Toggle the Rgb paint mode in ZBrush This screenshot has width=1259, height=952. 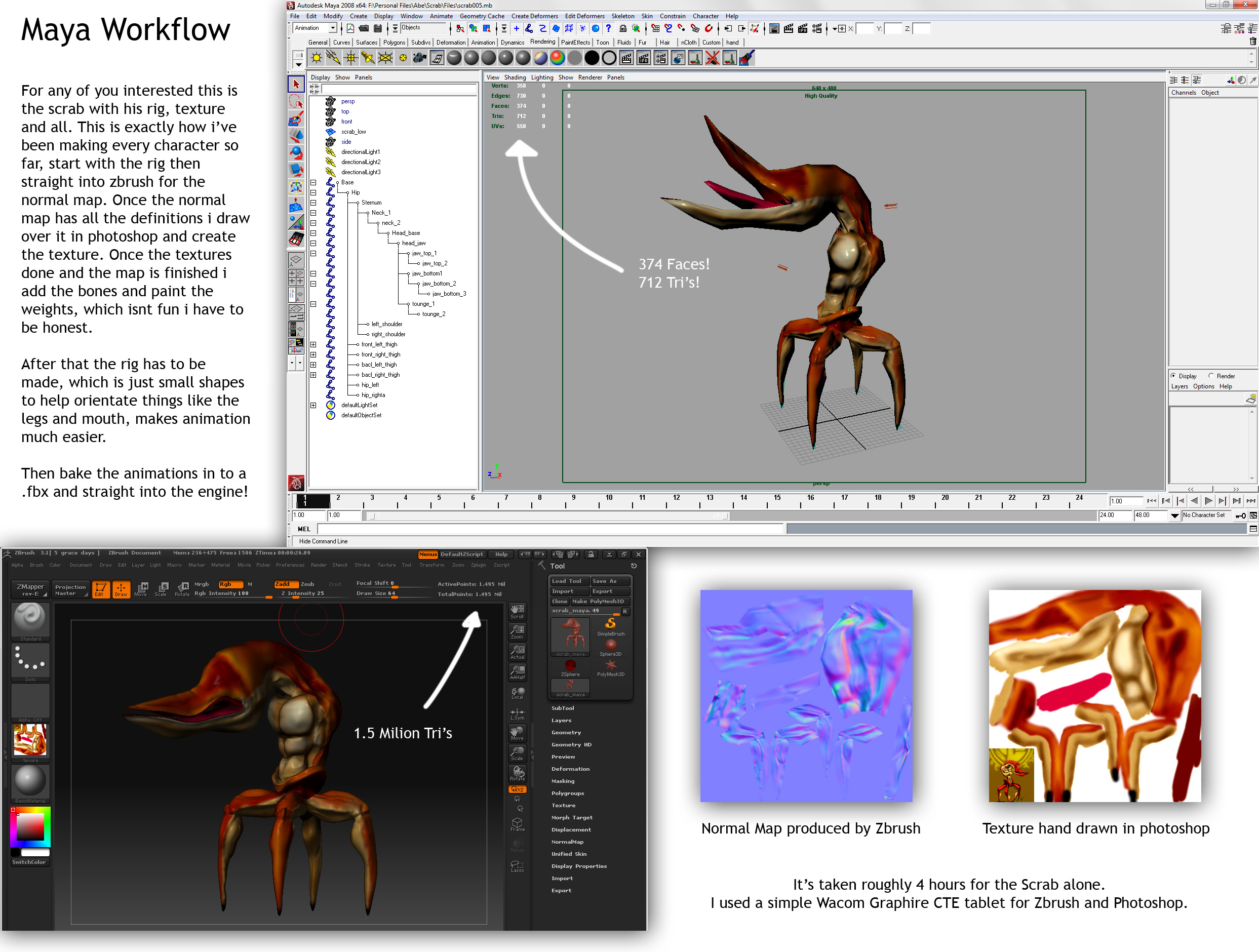coord(230,584)
